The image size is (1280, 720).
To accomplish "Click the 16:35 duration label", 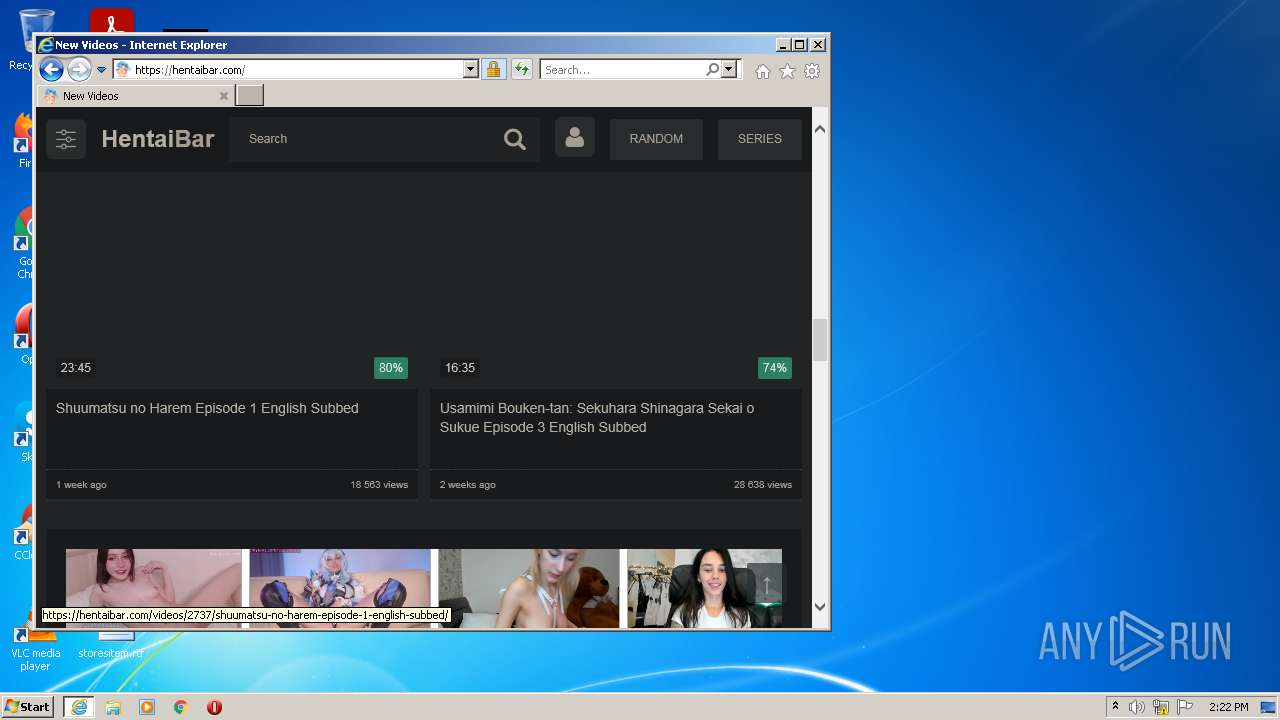I will pyautogui.click(x=460, y=368).
